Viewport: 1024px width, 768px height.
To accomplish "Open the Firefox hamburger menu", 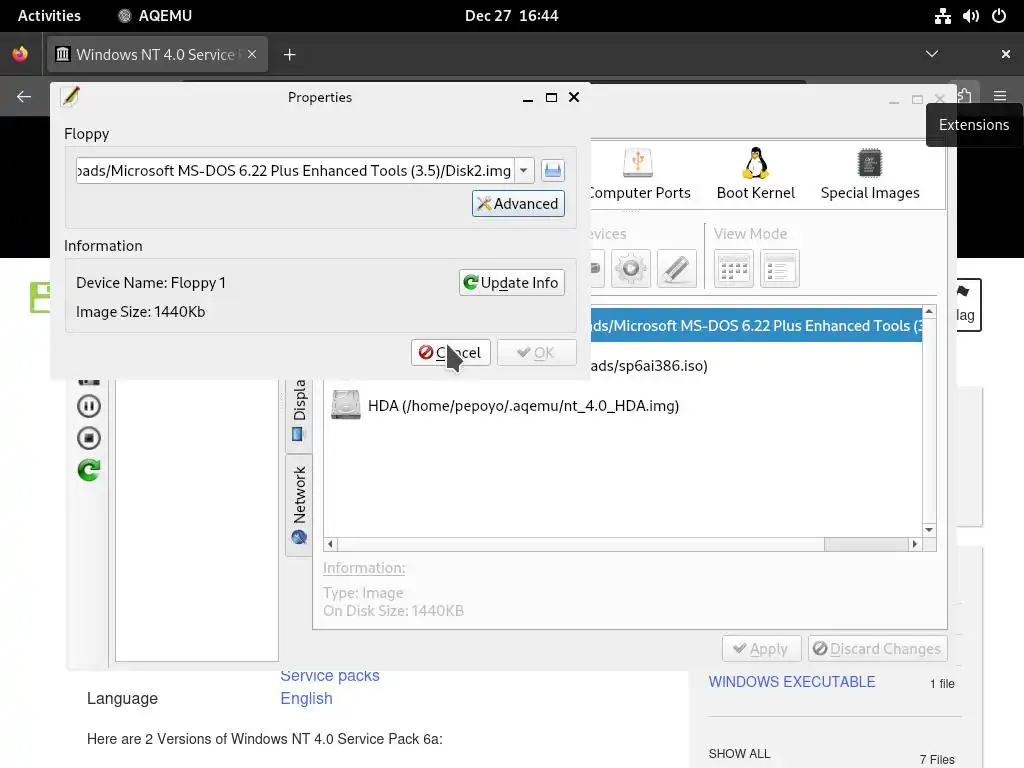I will pyautogui.click(x=1000, y=96).
